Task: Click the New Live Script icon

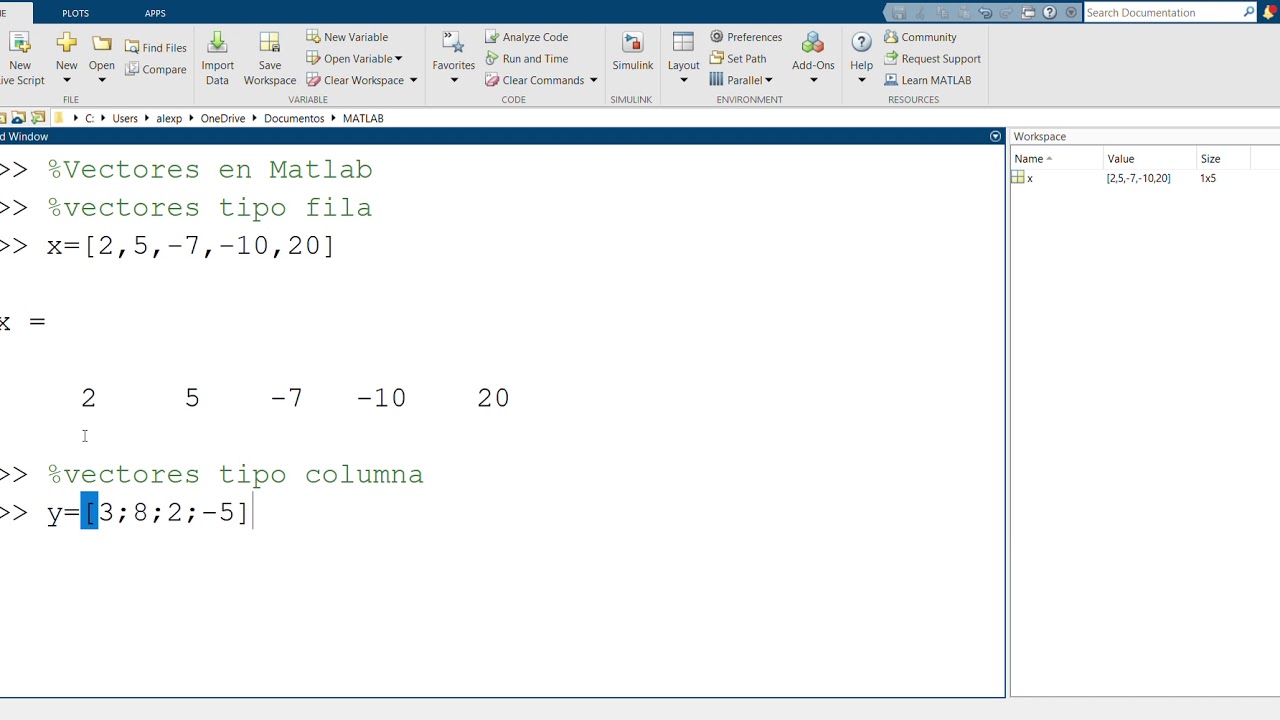Action: click(19, 43)
